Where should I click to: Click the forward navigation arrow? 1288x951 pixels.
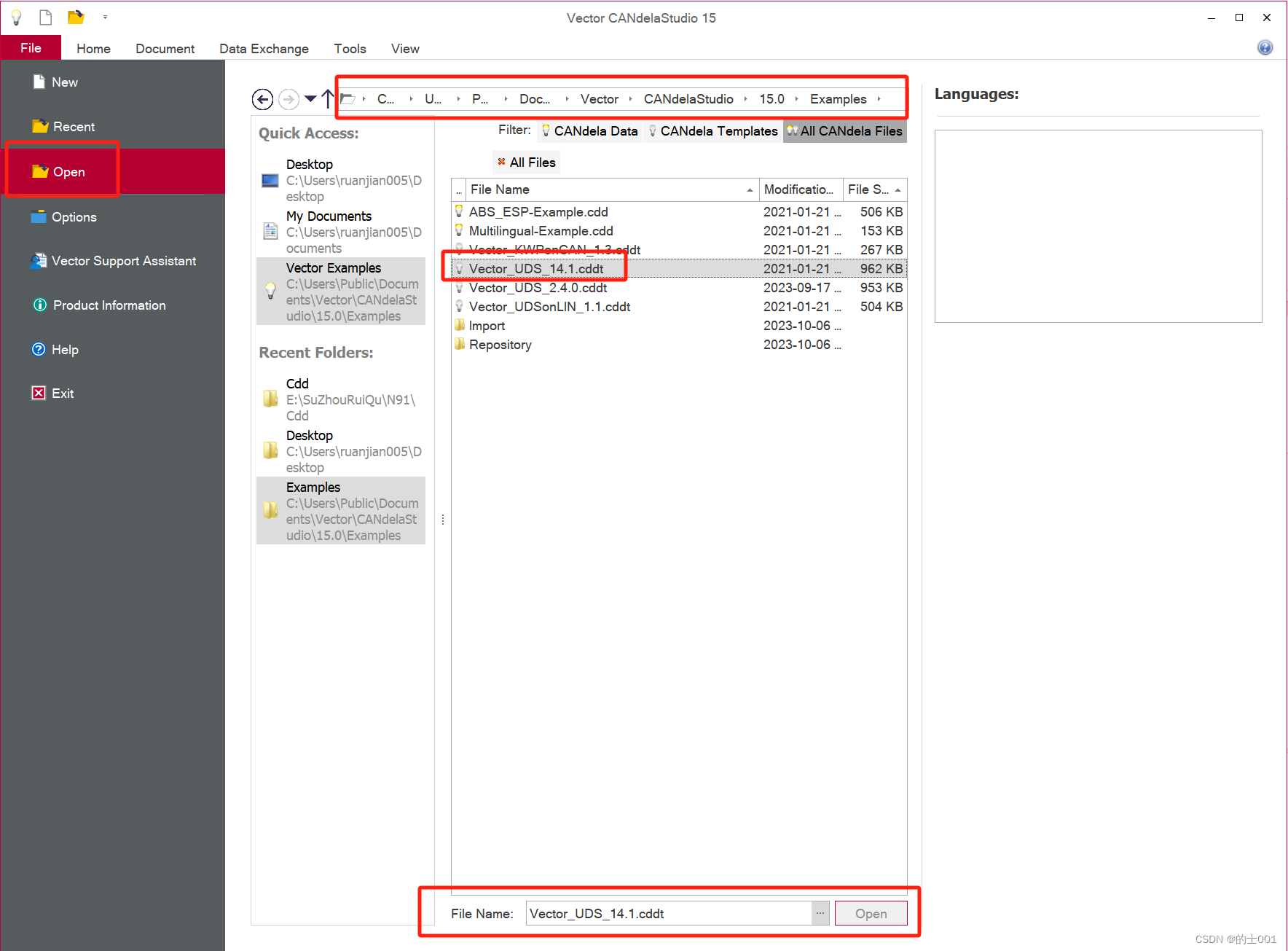point(289,99)
